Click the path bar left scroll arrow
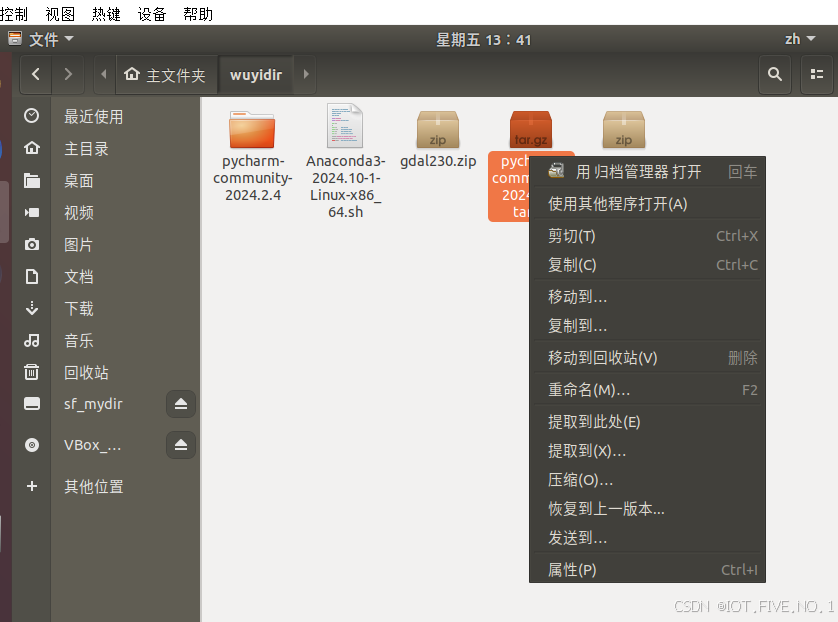 [104, 74]
